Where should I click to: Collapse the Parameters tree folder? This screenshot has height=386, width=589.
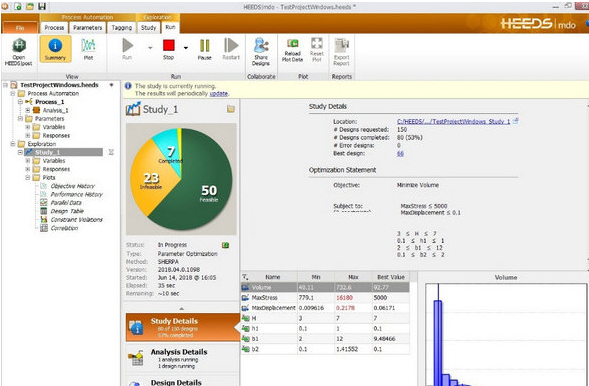[20, 119]
